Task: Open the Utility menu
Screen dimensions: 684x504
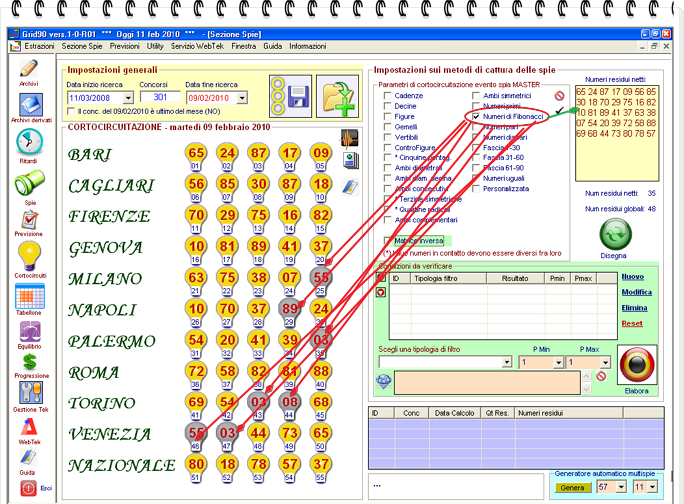Action: coord(155,46)
